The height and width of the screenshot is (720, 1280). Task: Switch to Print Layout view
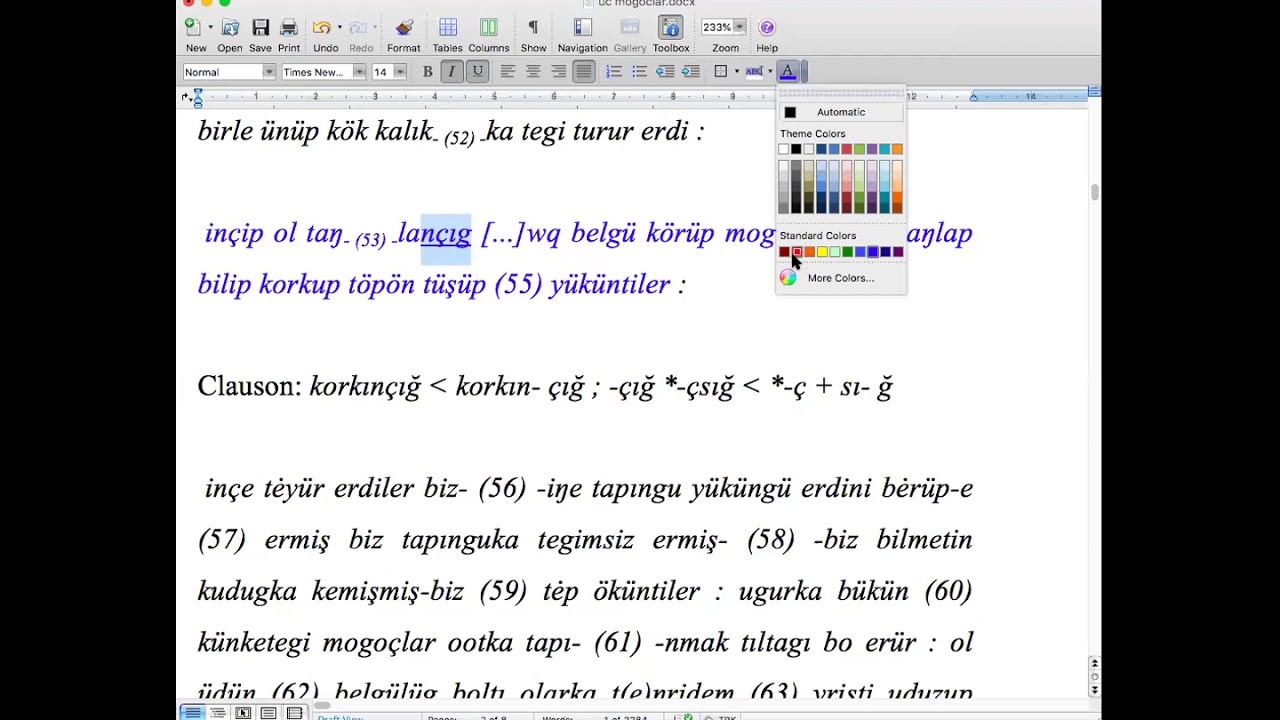[268, 713]
